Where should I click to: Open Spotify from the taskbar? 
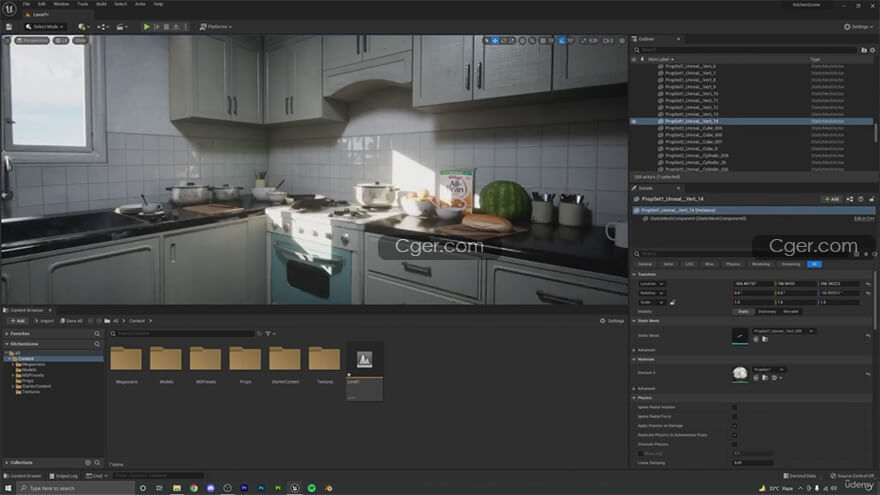click(311, 488)
